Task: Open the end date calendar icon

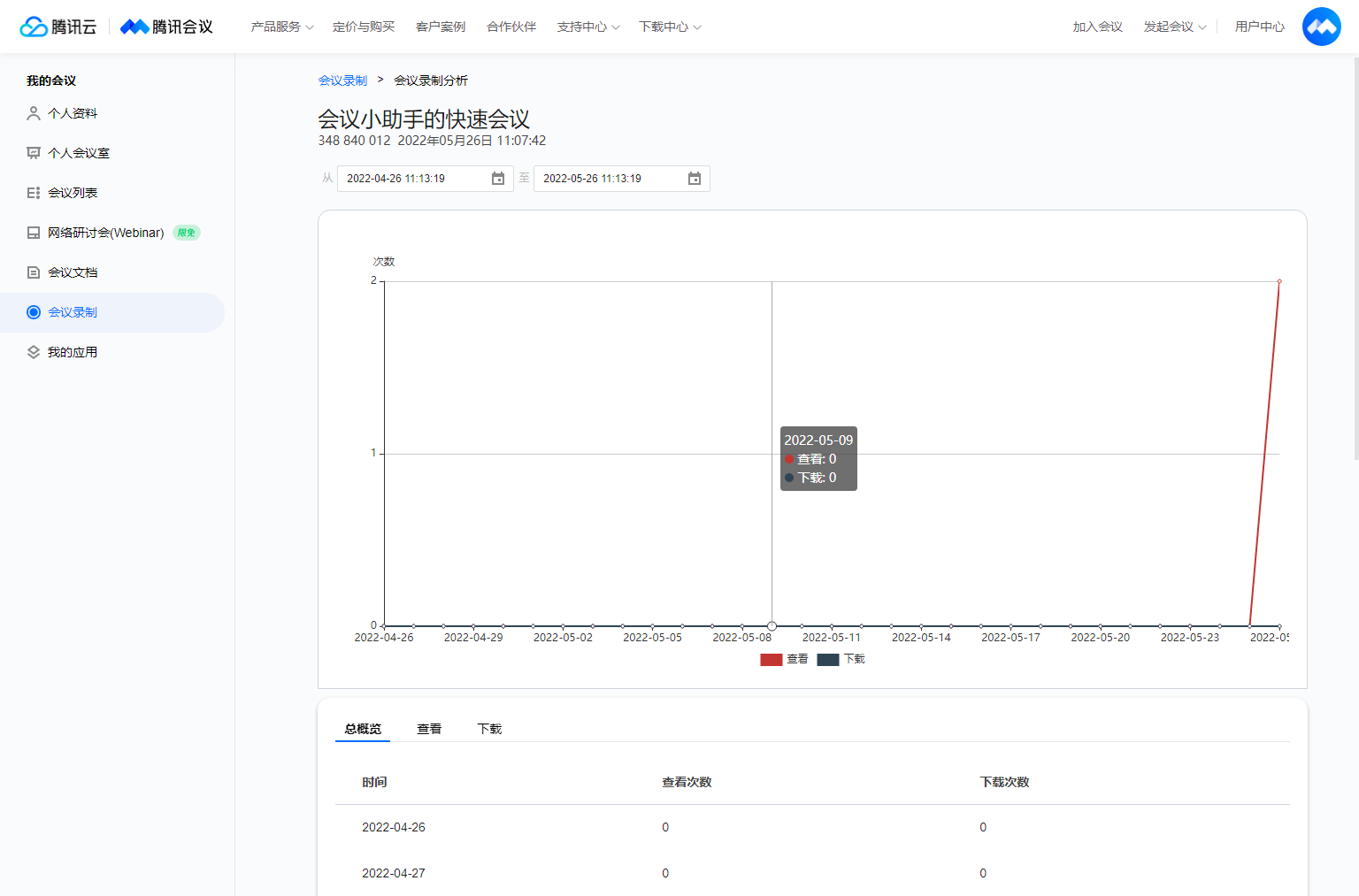Action: [x=695, y=179]
